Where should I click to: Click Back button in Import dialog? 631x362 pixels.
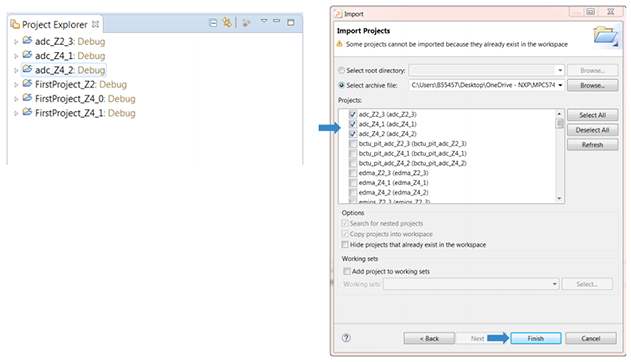[x=429, y=338]
